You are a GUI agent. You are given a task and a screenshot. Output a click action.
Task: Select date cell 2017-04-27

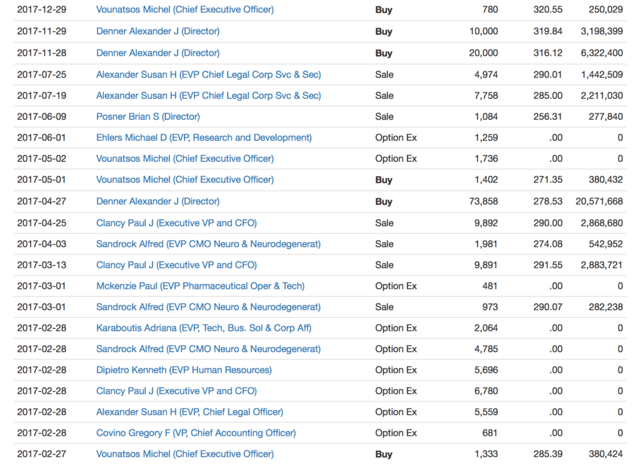[x=42, y=201]
